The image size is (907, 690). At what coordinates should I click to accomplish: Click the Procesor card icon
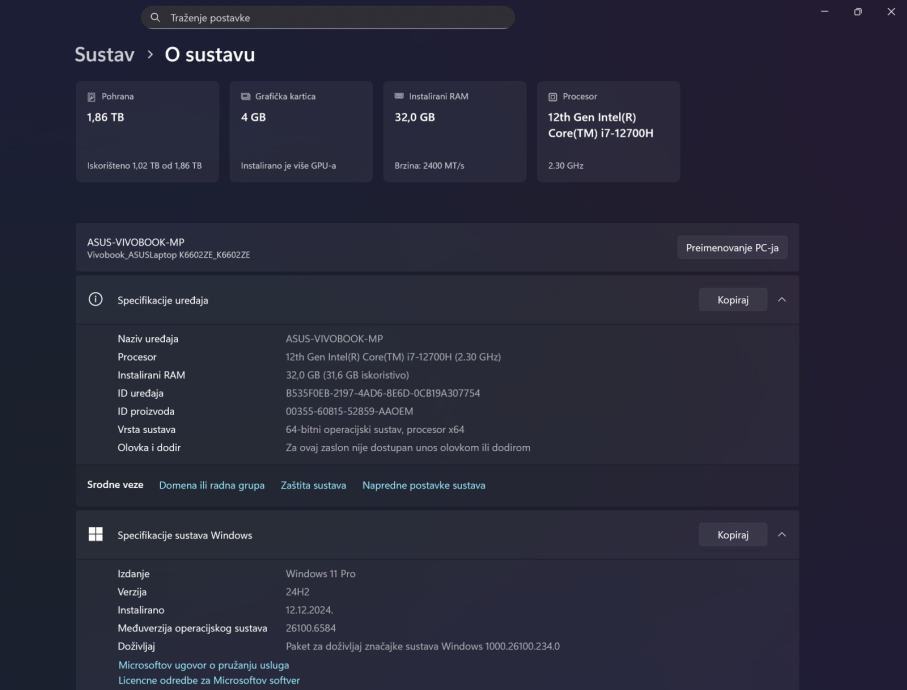553,97
